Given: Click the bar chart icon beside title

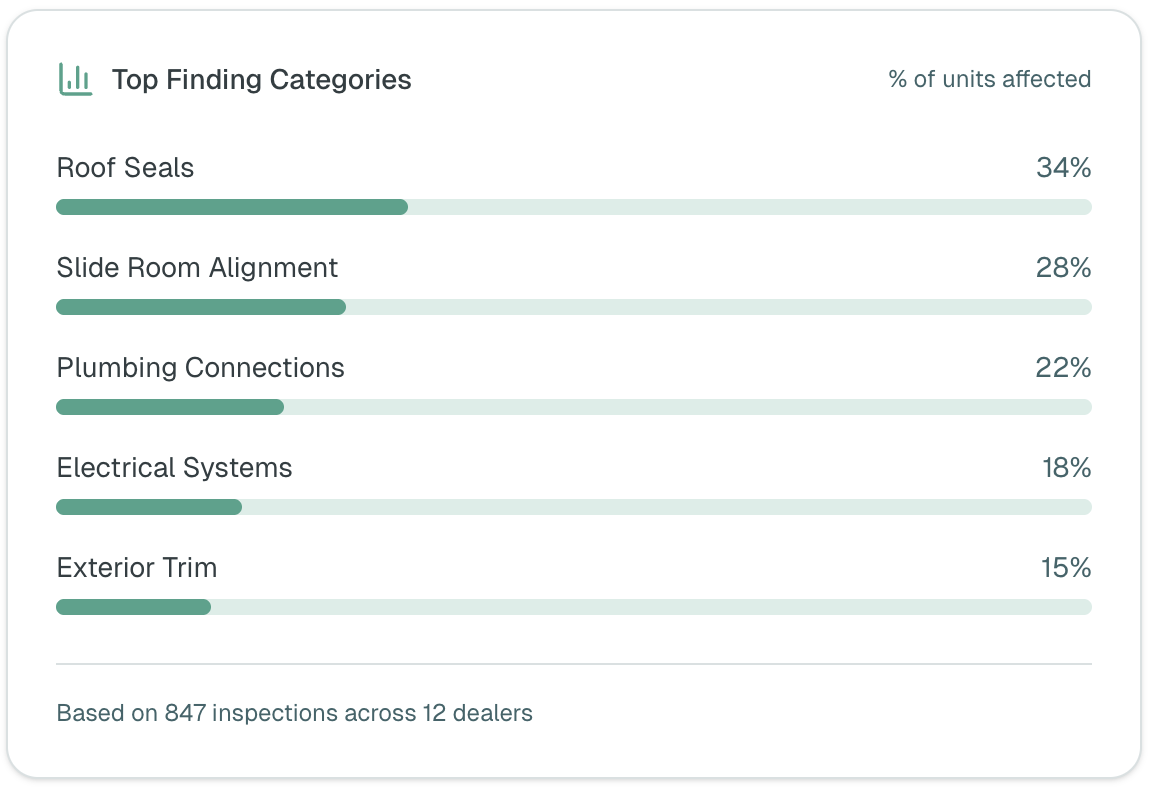Looking at the screenshot, I should tap(76, 79).
